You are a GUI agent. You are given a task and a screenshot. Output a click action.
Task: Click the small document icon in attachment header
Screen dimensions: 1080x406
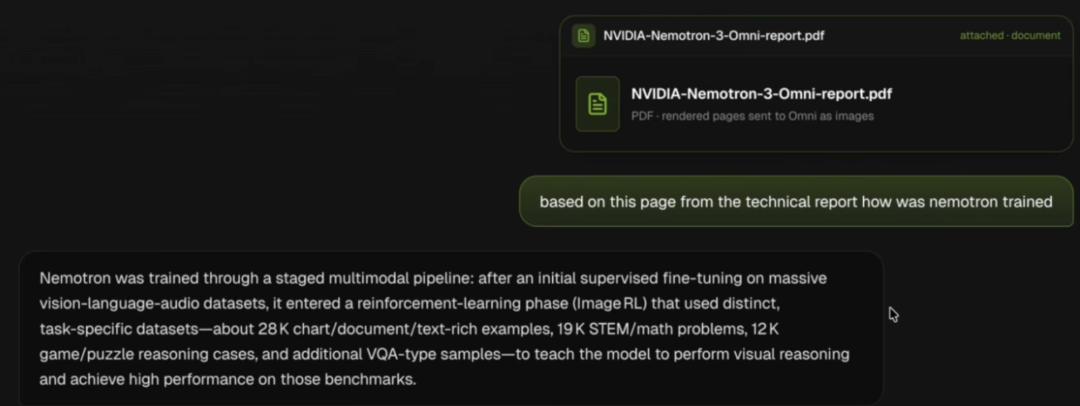pyautogui.click(x=583, y=36)
